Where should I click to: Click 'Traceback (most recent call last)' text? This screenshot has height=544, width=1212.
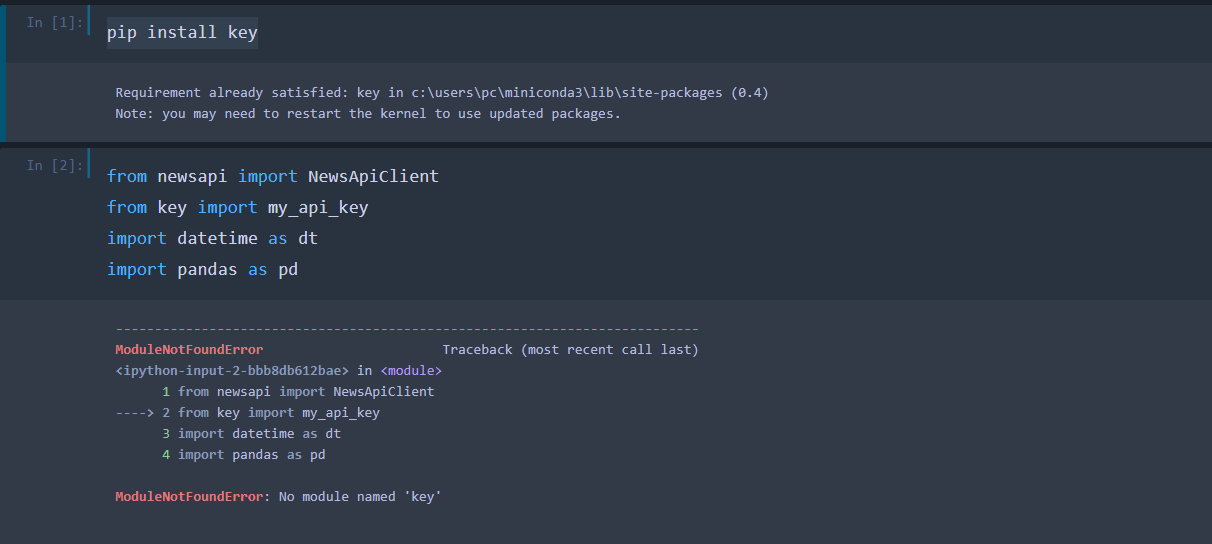coord(570,350)
